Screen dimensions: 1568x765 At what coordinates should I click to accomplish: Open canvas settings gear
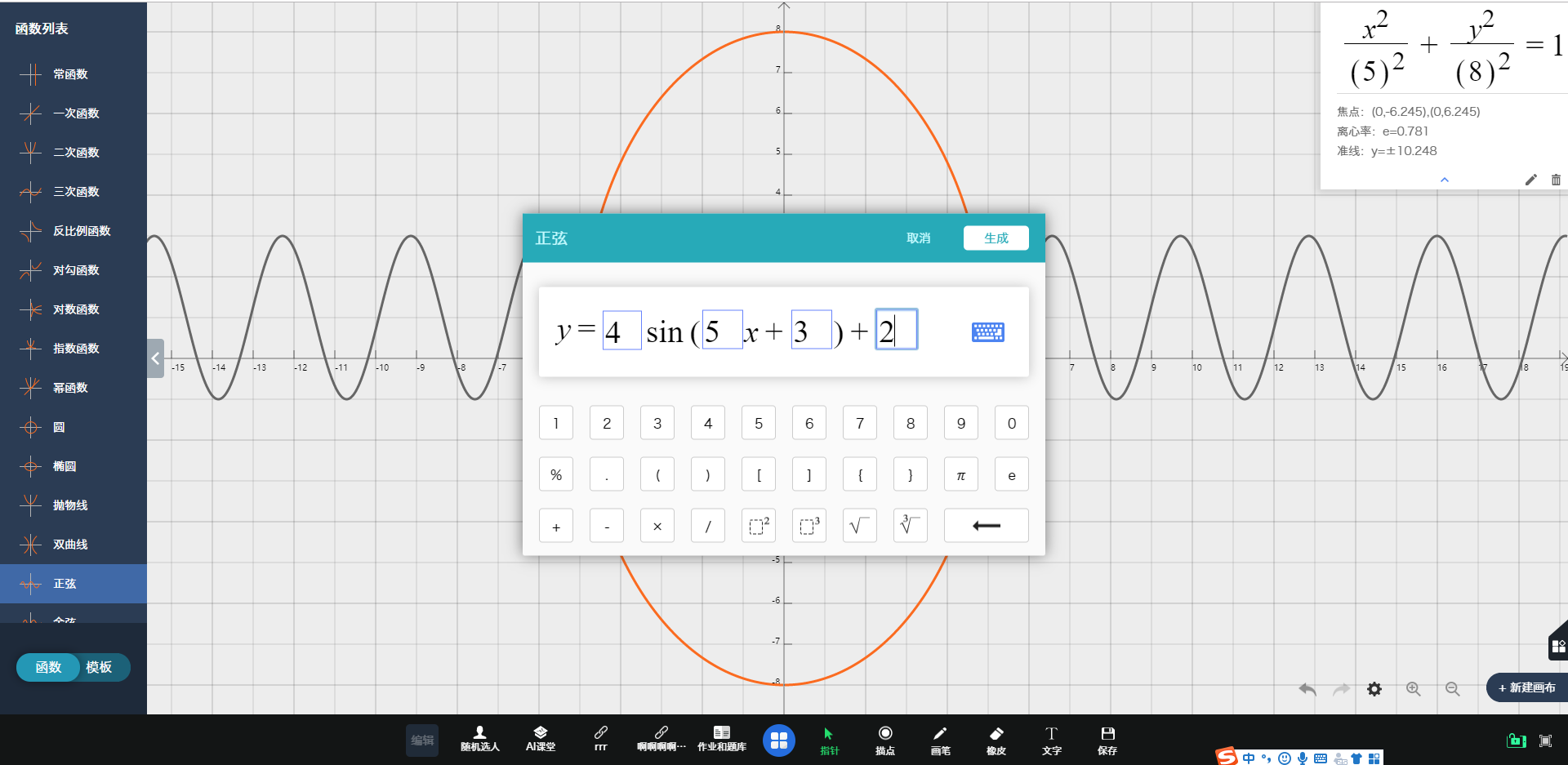coord(1374,689)
